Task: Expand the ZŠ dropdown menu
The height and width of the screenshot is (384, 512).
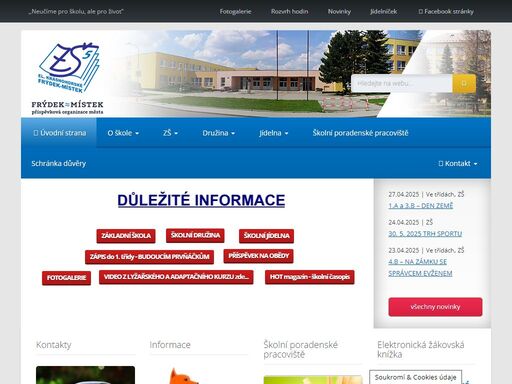Action: click(x=171, y=133)
